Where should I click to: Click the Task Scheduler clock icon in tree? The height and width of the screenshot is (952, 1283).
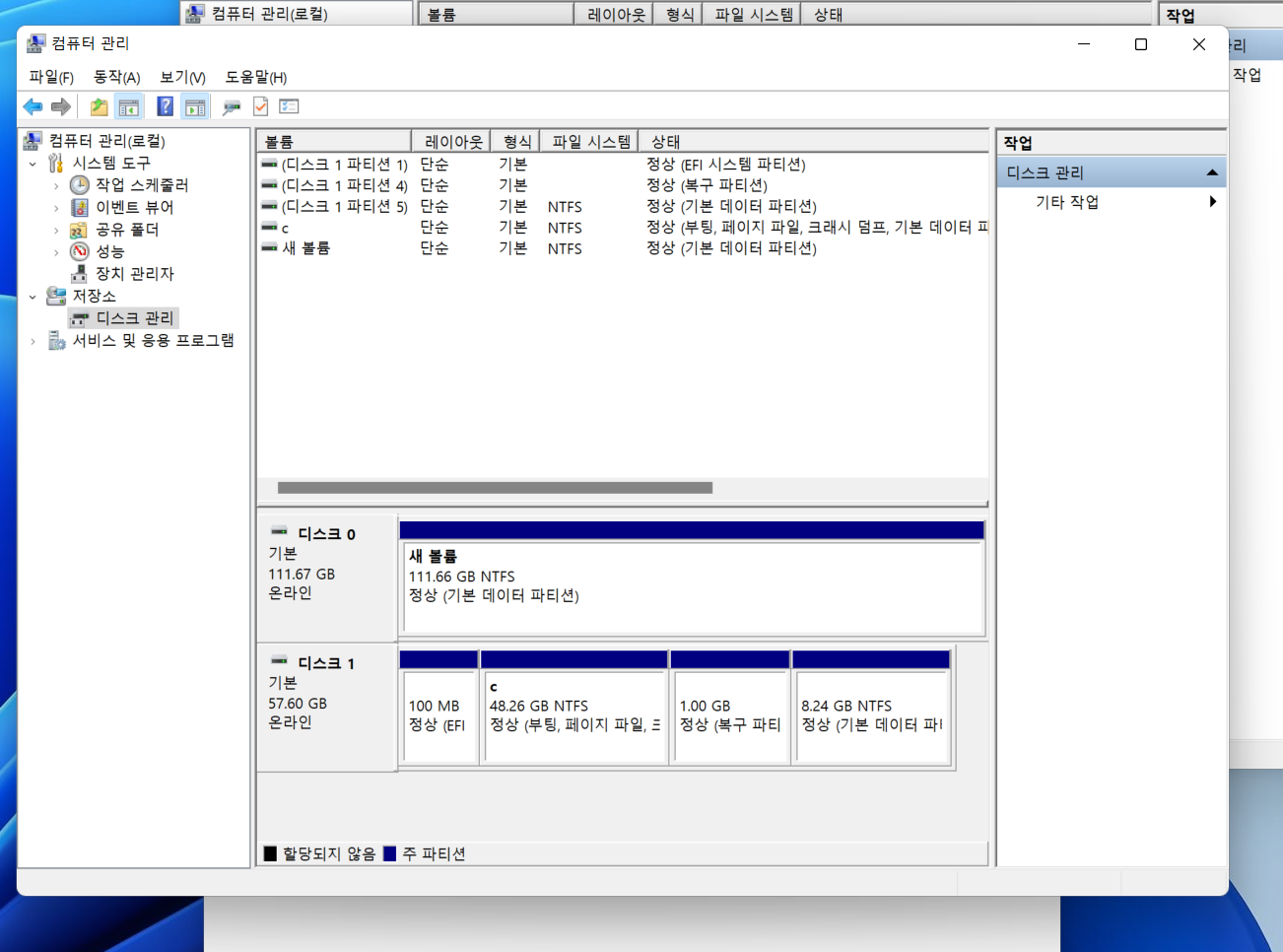point(80,184)
